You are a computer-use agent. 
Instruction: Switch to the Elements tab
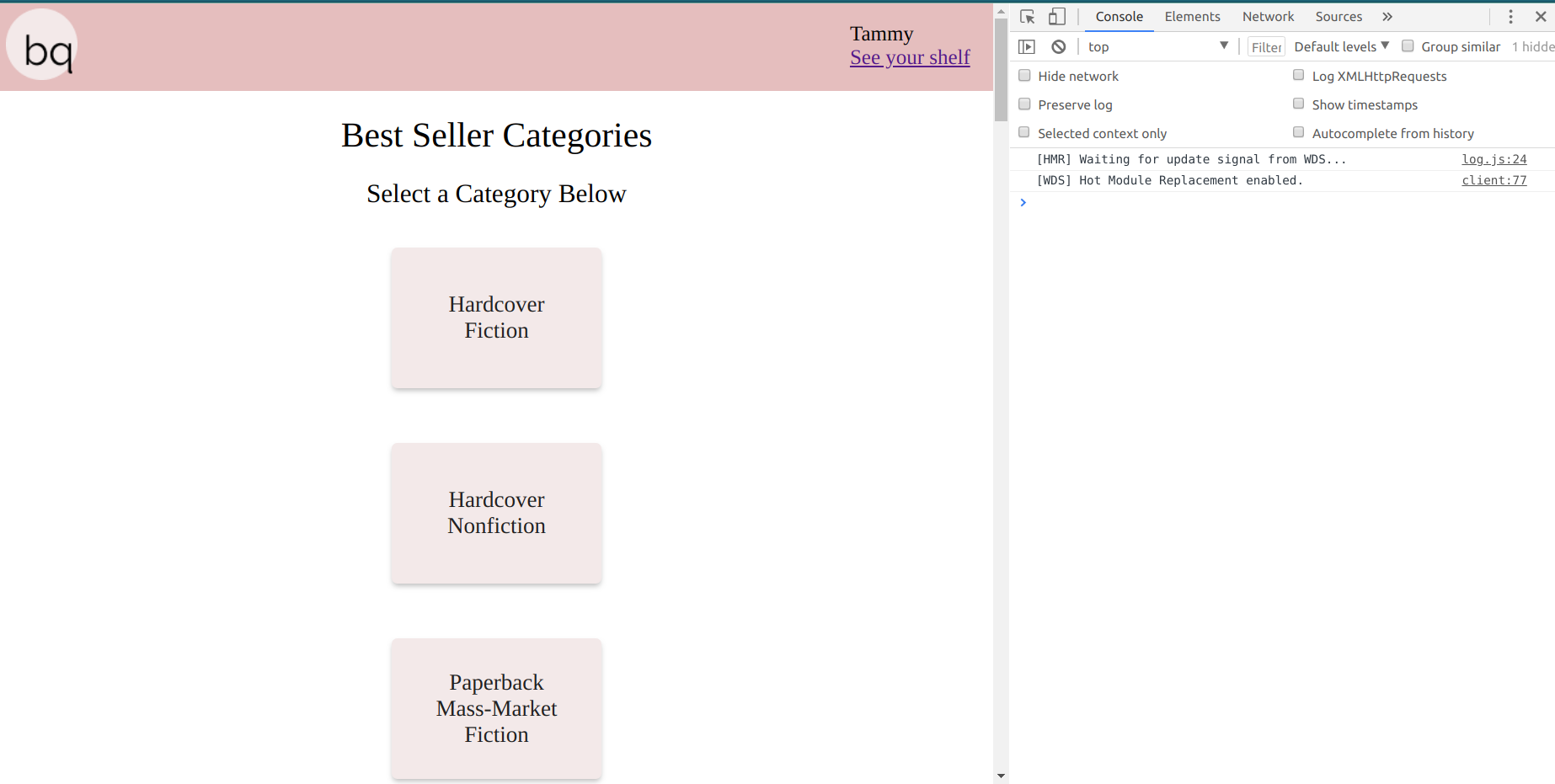[1192, 17]
